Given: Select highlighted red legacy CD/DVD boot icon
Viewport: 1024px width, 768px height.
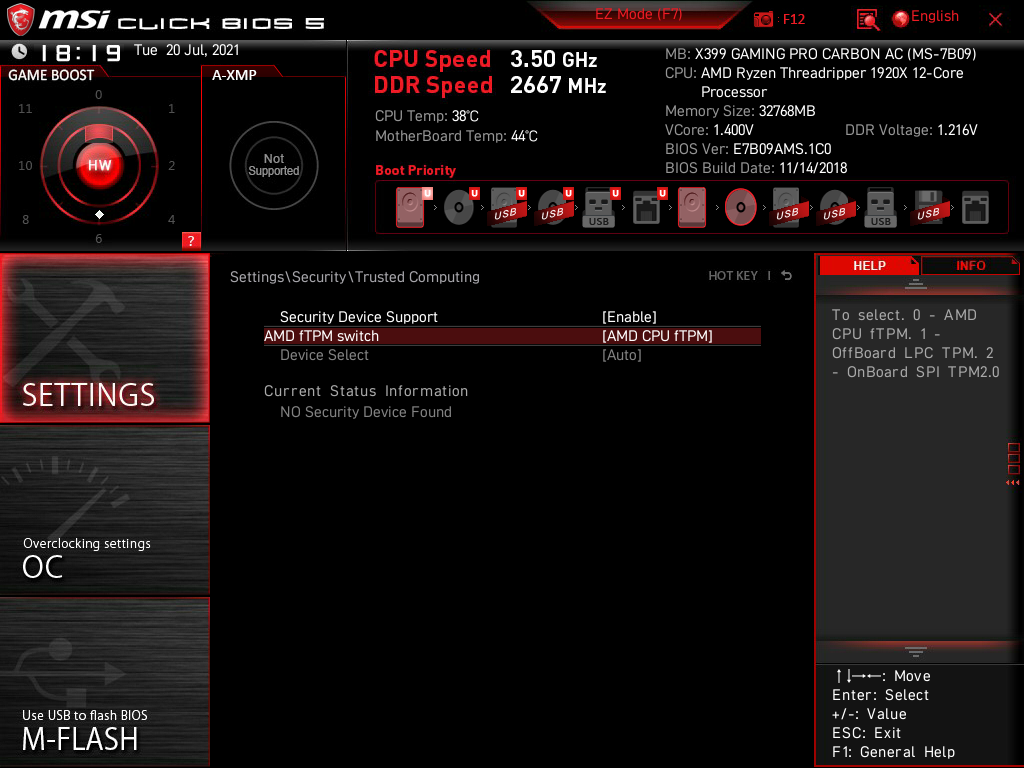Looking at the screenshot, I should [x=741, y=207].
